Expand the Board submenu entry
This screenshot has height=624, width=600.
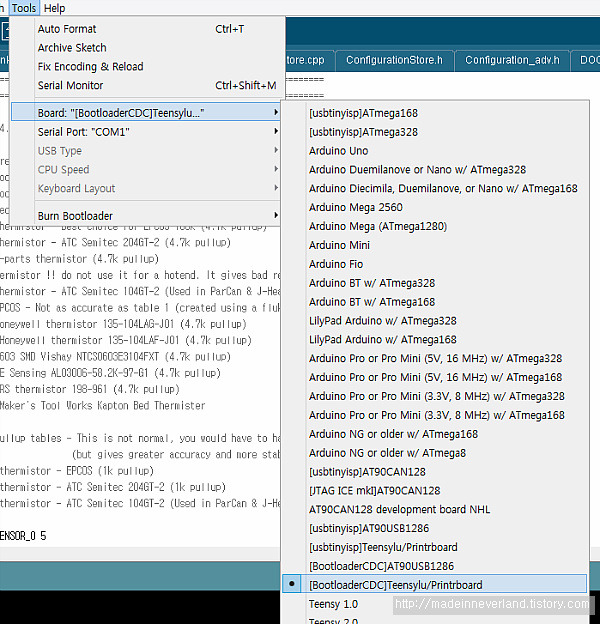[146, 113]
